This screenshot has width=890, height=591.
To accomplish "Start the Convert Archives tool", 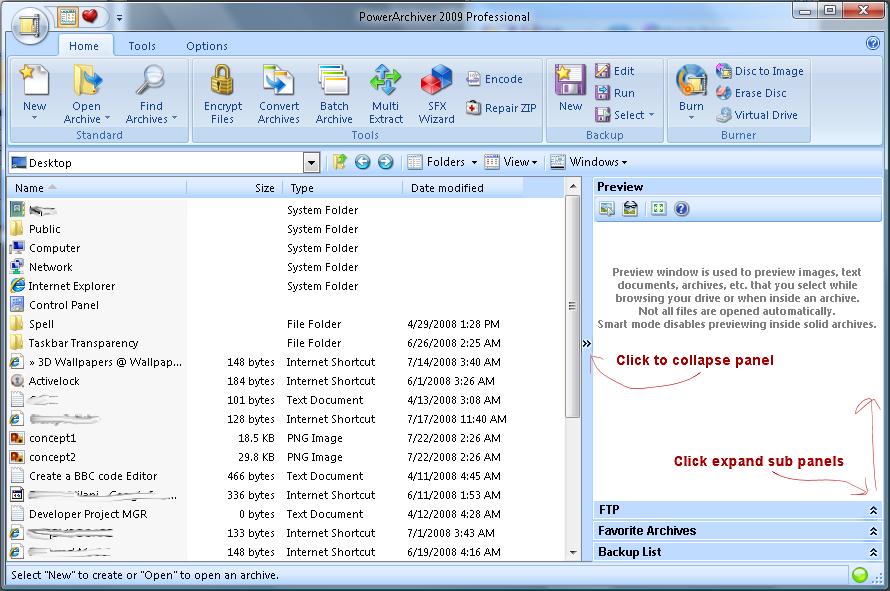I will click(279, 94).
